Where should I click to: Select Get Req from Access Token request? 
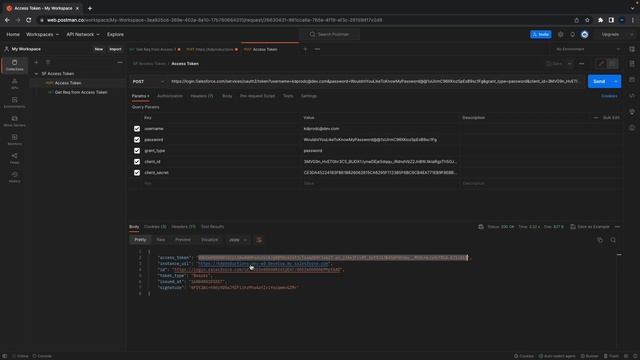(81, 93)
